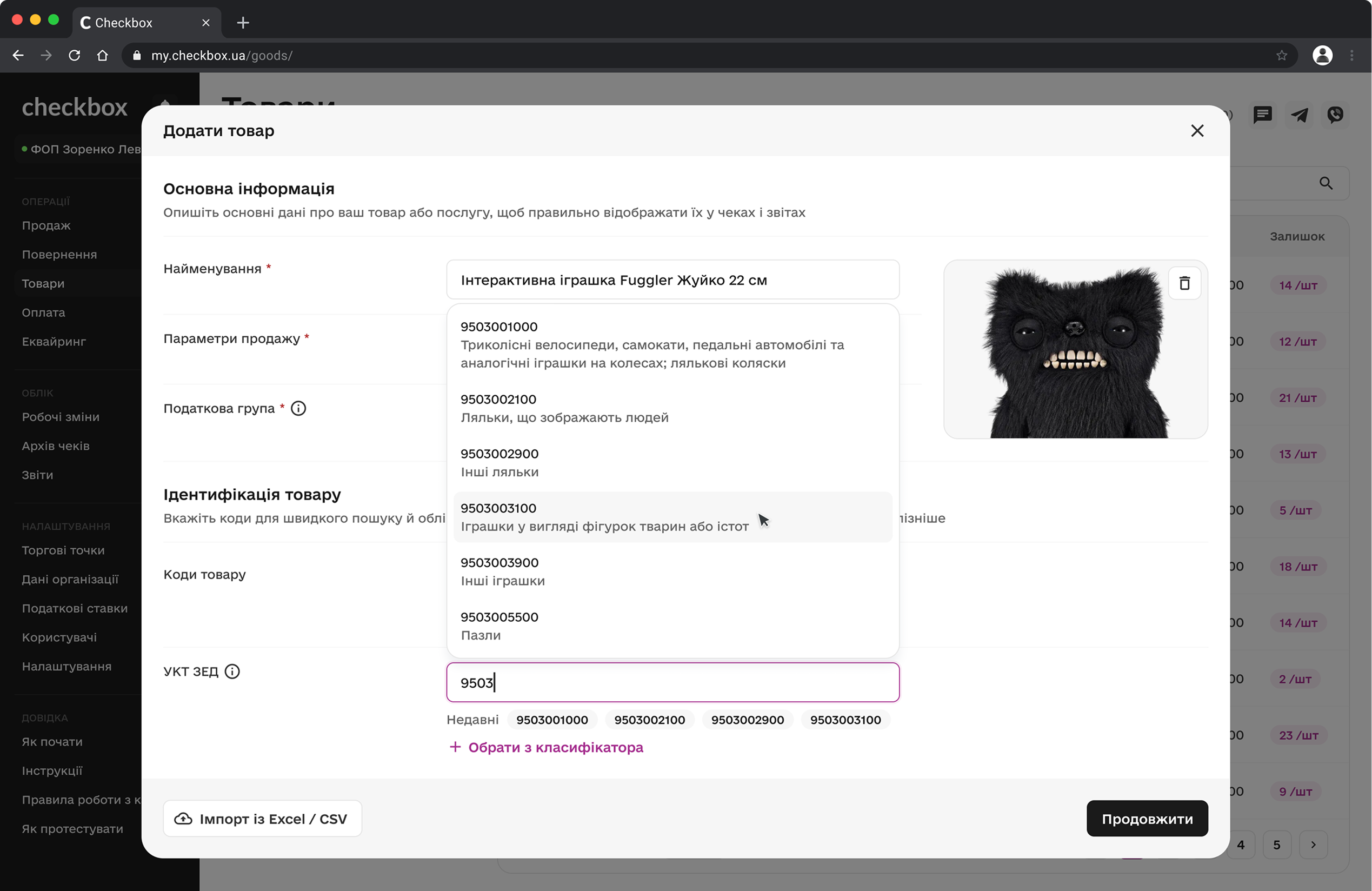Click the browser back arrow
The width and height of the screenshot is (1372, 891).
[18, 55]
